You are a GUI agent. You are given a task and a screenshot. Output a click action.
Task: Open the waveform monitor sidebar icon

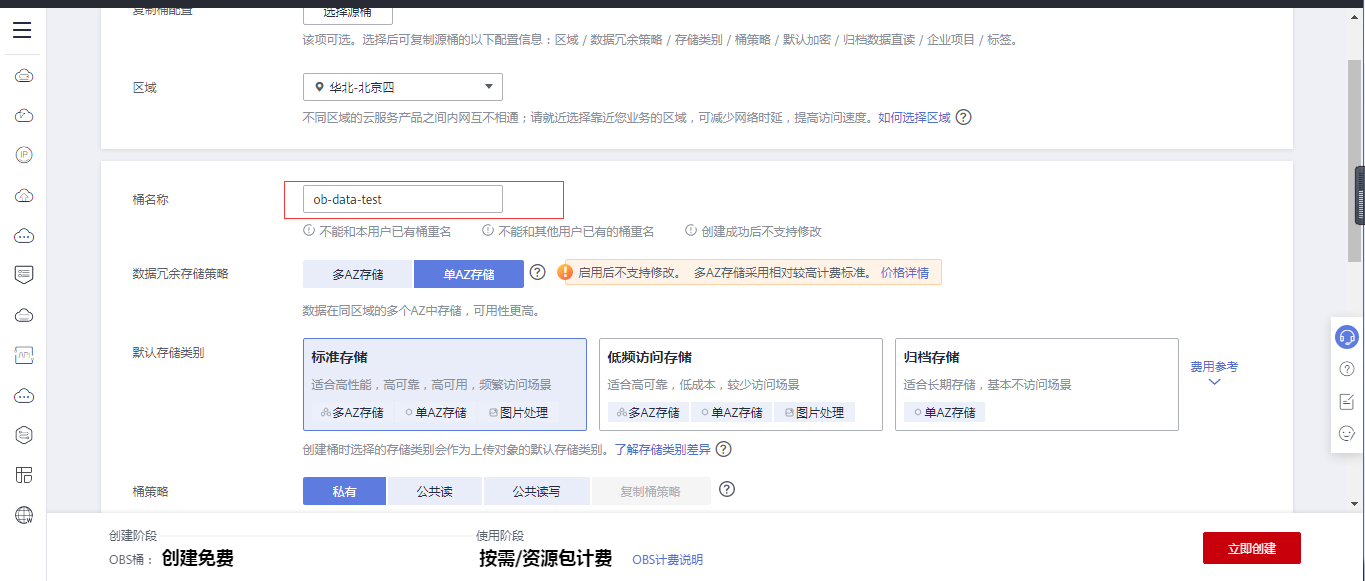point(25,355)
